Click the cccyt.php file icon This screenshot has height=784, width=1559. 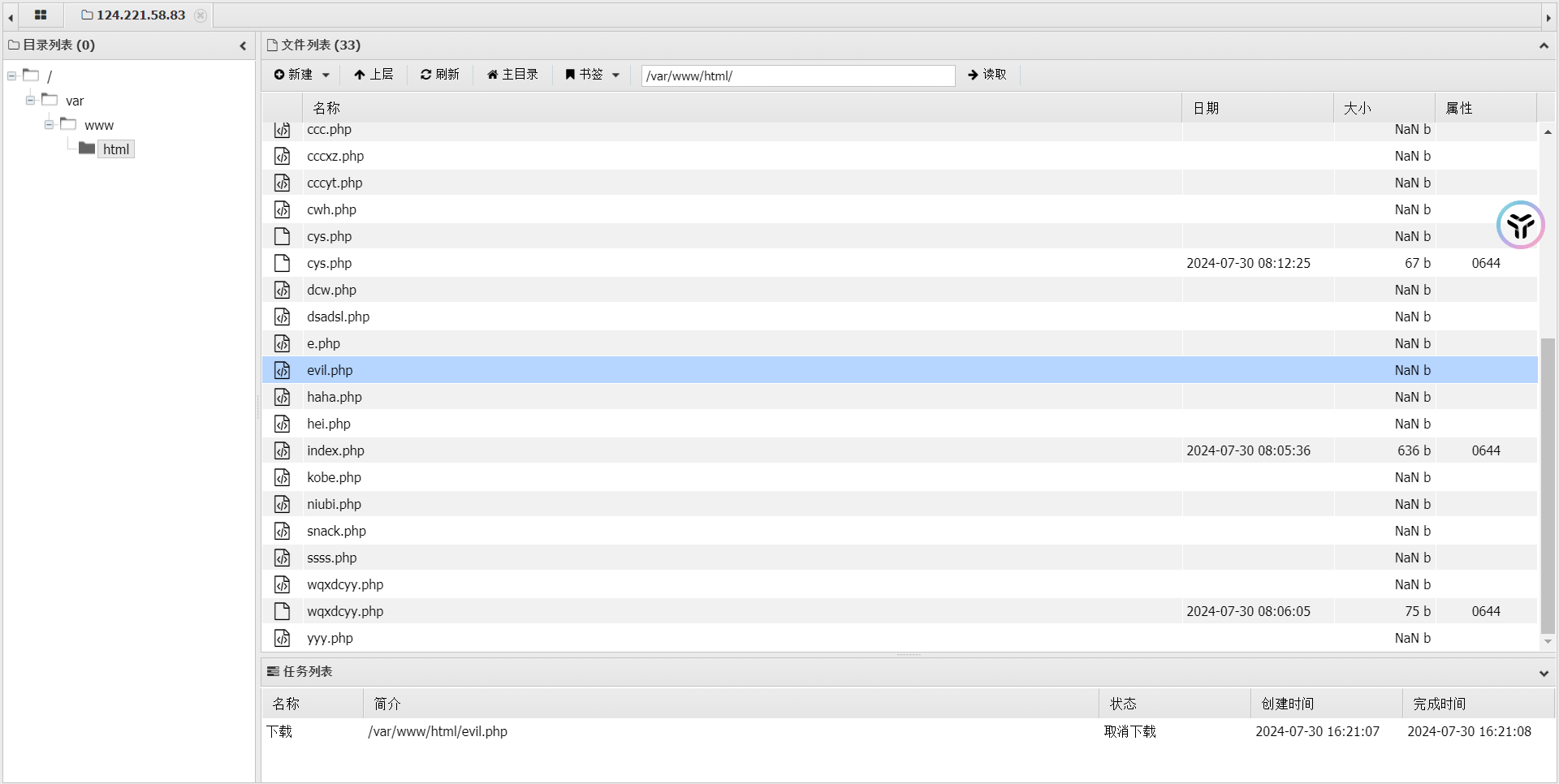(282, 183)
